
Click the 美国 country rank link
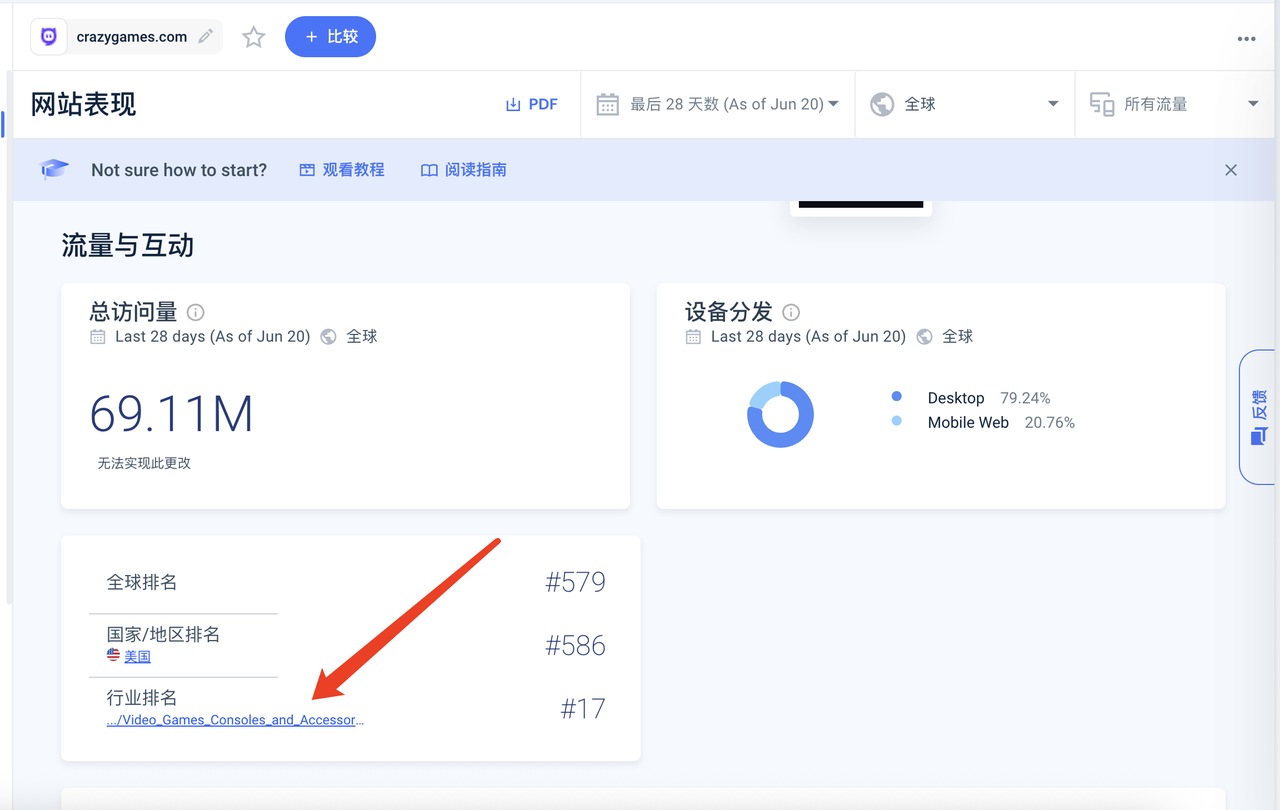[137, 657]
